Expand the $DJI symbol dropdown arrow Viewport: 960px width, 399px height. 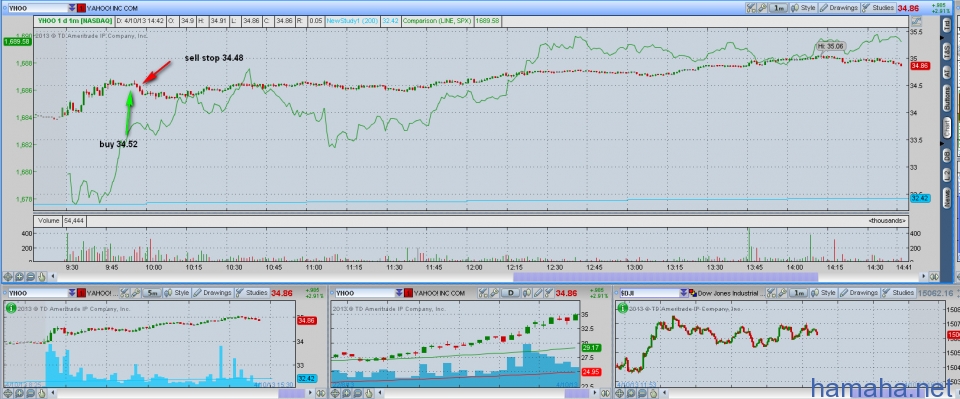click(684, 293)
